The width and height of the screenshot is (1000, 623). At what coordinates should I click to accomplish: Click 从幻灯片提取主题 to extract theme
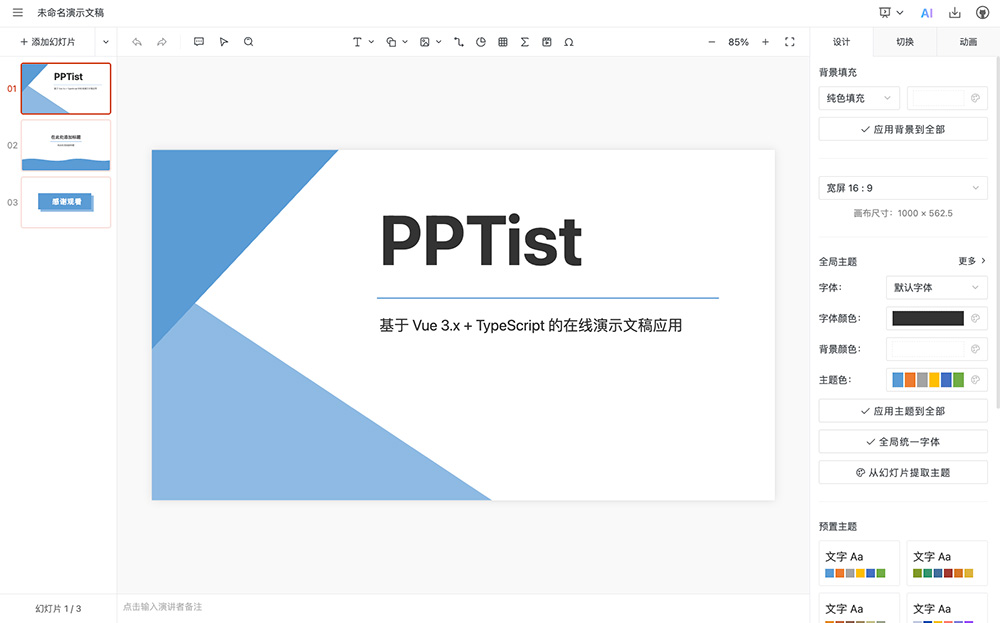coord(902,472)
